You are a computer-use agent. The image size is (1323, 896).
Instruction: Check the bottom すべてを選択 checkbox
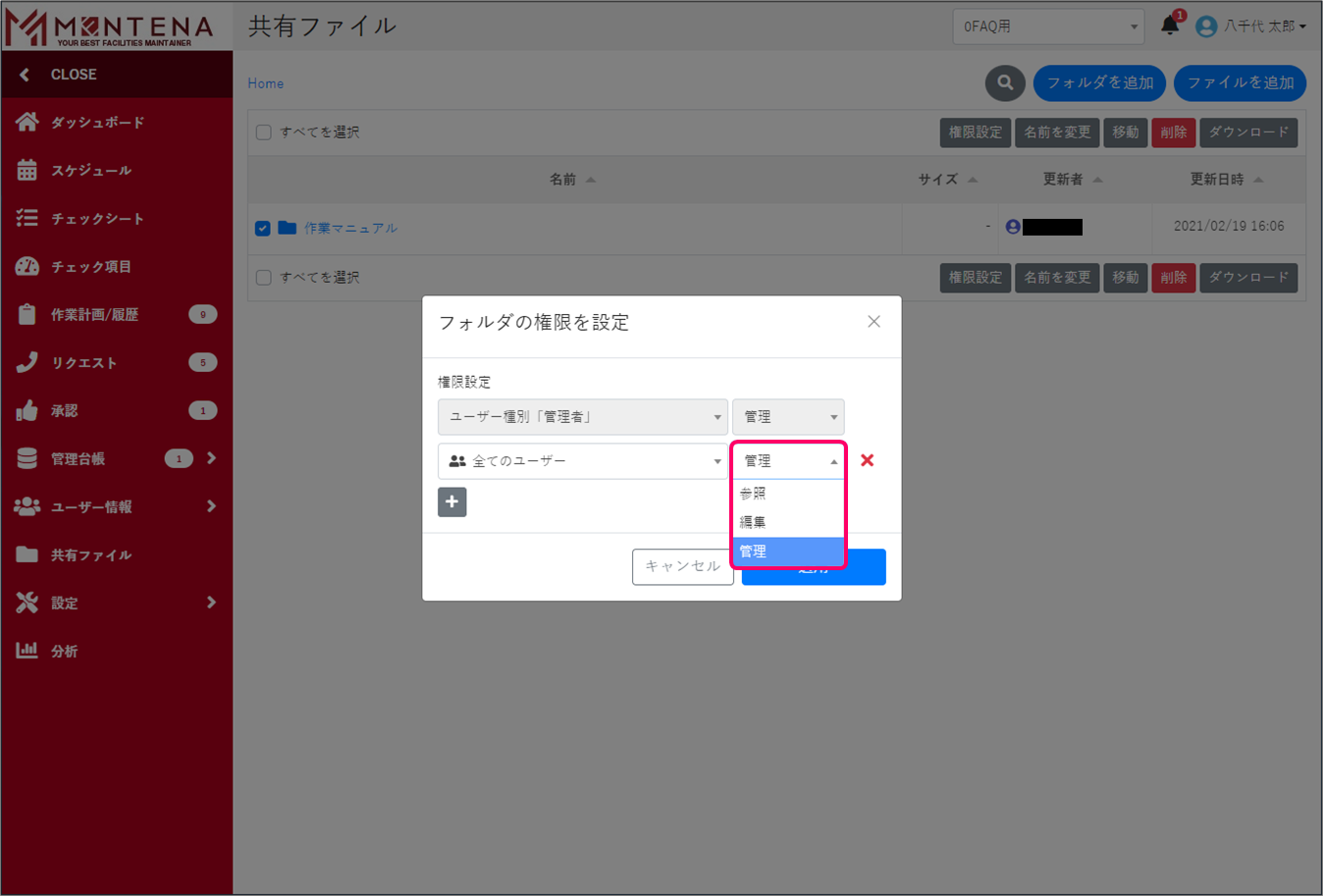point(264,278)
